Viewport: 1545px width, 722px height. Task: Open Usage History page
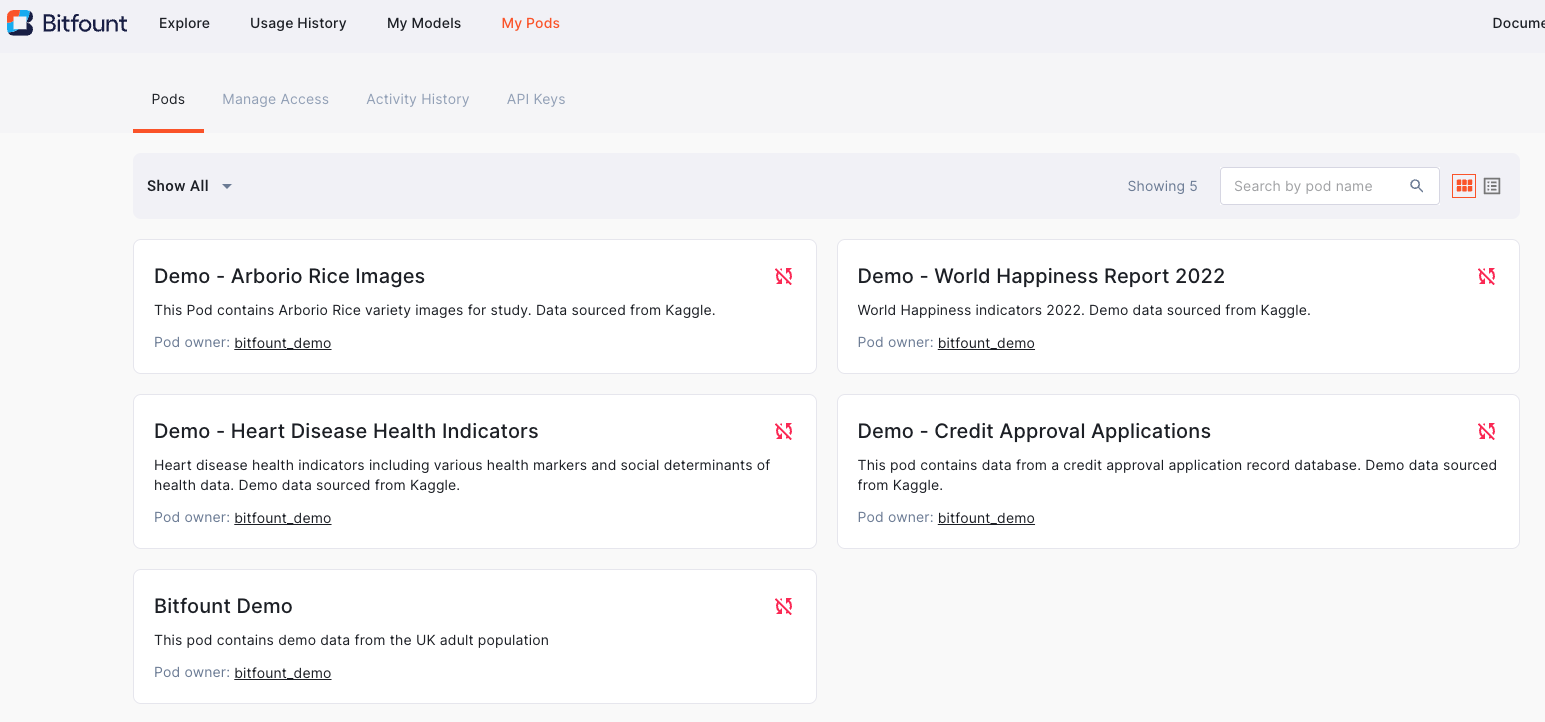(x=298, y=23)
